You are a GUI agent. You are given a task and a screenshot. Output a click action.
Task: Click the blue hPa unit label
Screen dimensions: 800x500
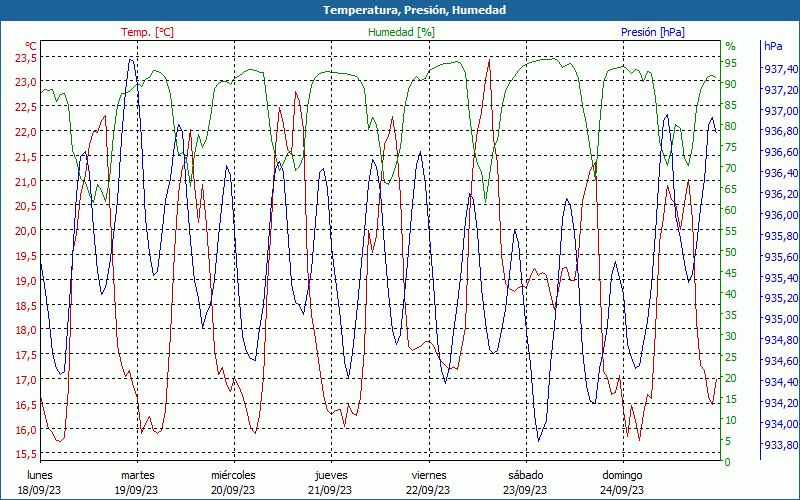coord(773,46)
